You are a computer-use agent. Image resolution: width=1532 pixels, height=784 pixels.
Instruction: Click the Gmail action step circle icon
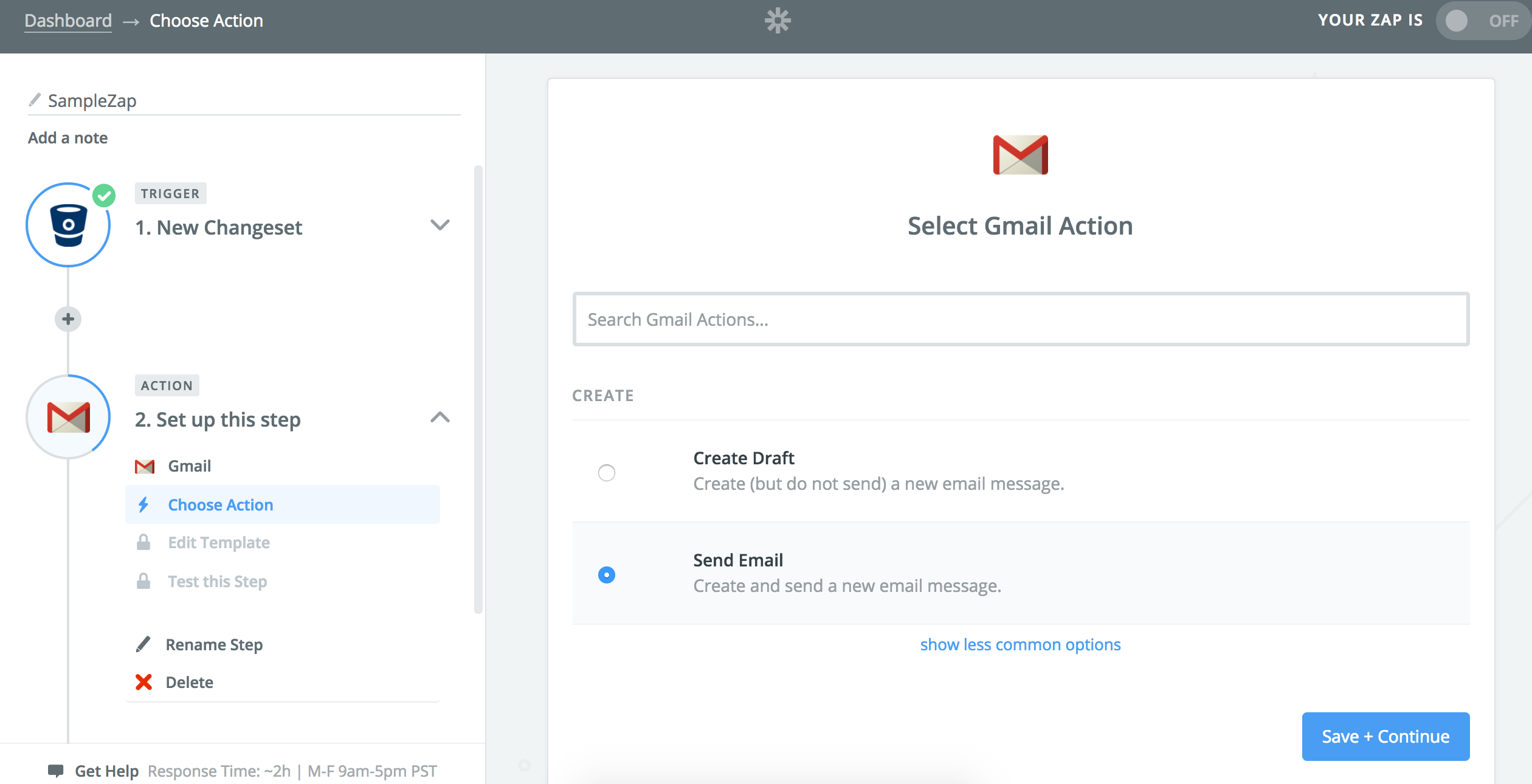(68, 417)
